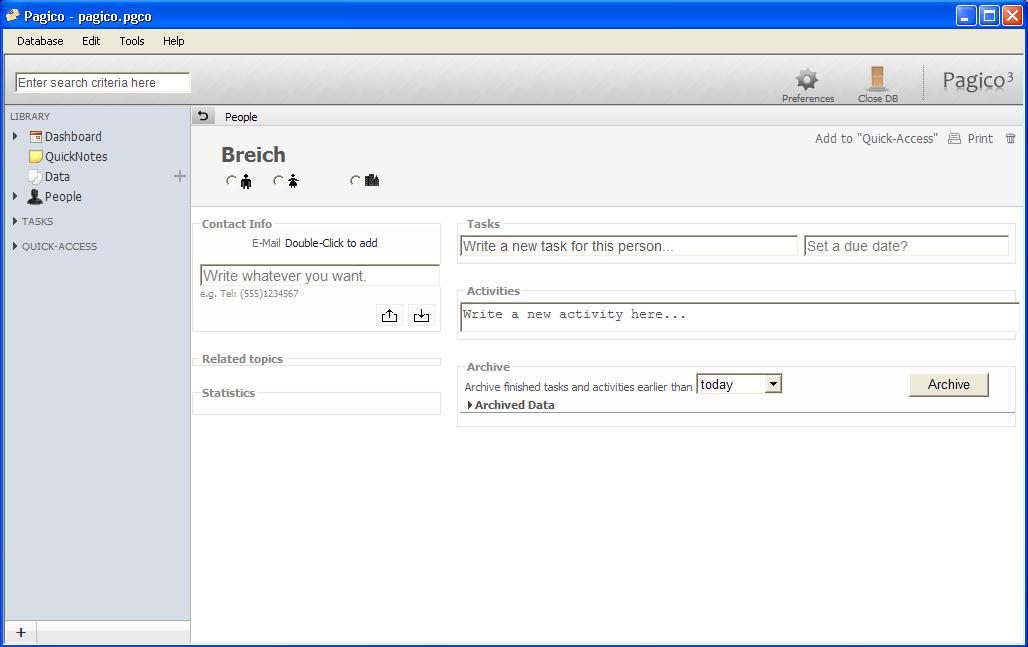Click the QuickNotes yellow note icon
This screenshot has width=1028, height=647.
coord(36,157)
